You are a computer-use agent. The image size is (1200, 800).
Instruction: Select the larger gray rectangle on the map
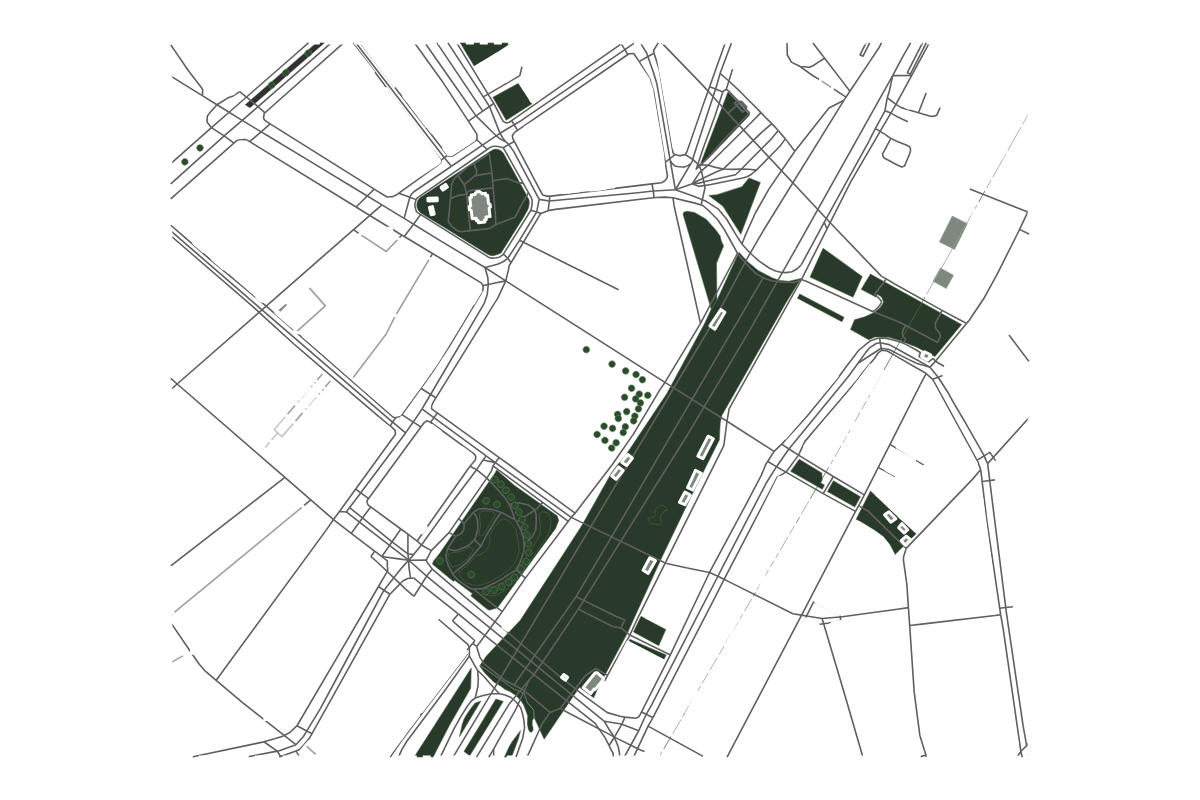954,232
